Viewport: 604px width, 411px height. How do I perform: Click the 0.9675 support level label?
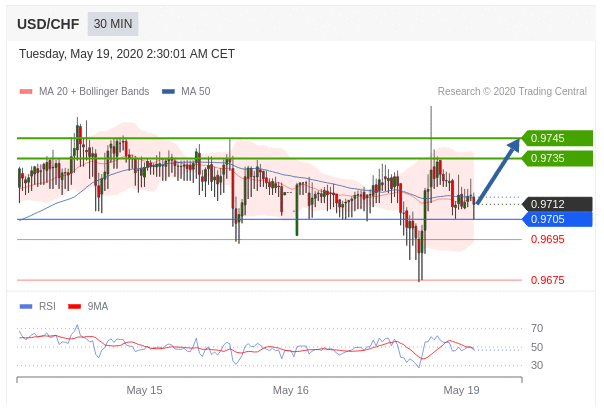coord(547,280)
